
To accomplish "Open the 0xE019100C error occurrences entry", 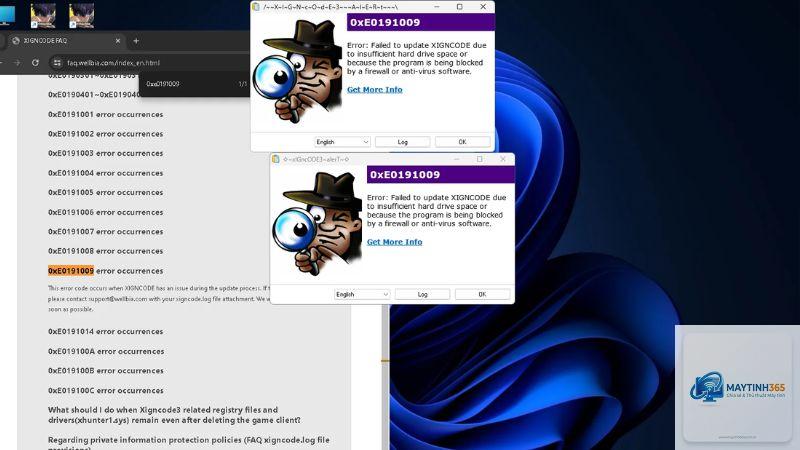I will 106,391.
